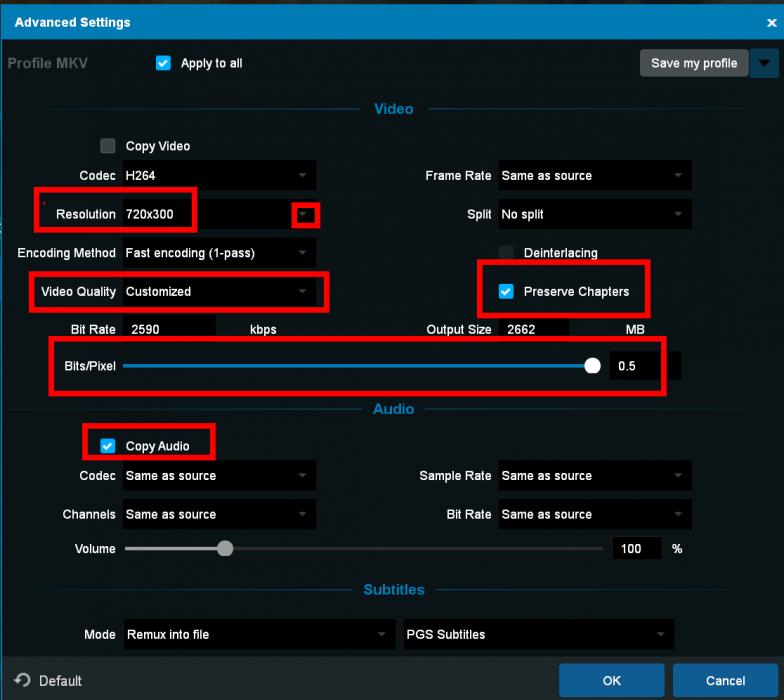Close the Advanced Settings dialog
Screen dimensions: 784x700
pos(770,22)
